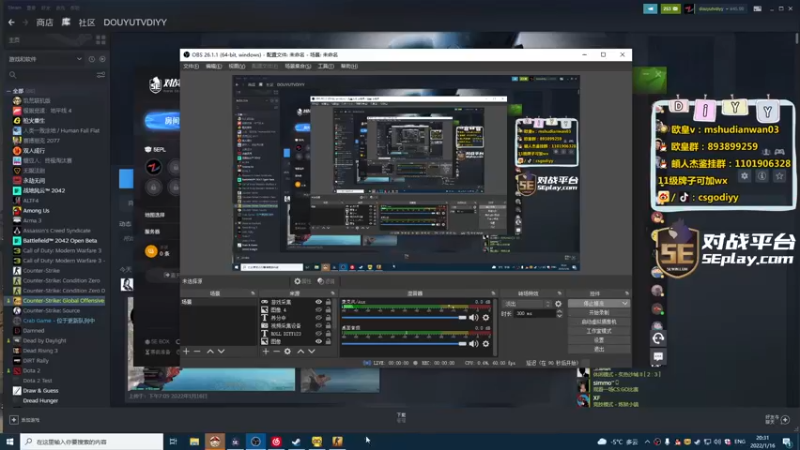
Task: Click Steam library ready-to-play filter icon
Action: (103, 59)
